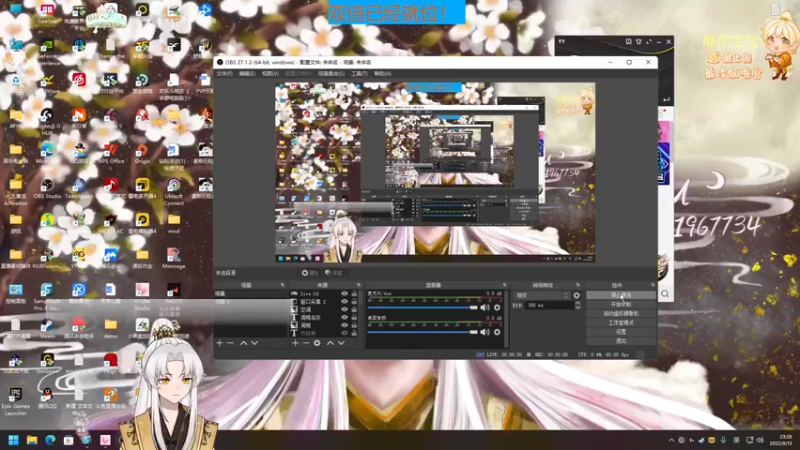Show the hidden 节目单 source
Image resolution: width=800 pixels, height=450 pixels.
click(x=344, y=333)
